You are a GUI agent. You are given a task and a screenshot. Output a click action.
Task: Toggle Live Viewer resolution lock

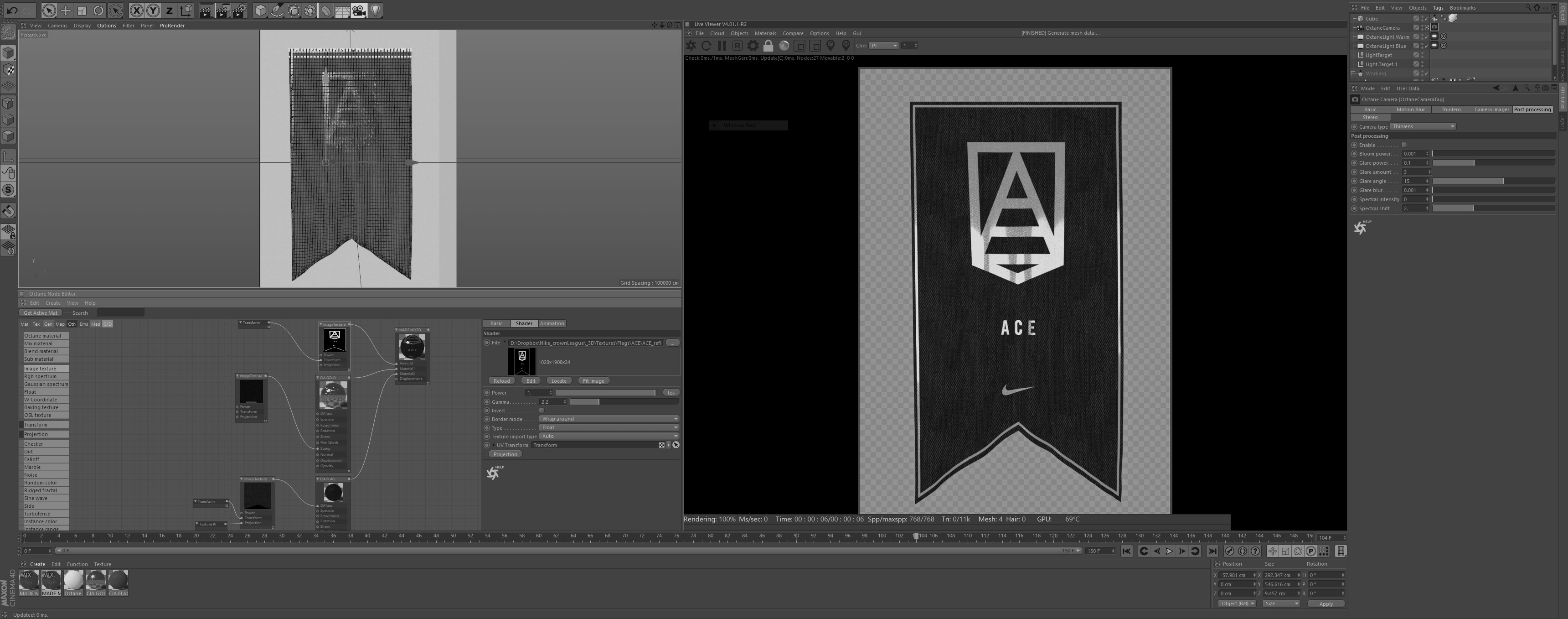pyautogui.click(x=768, y=46)
